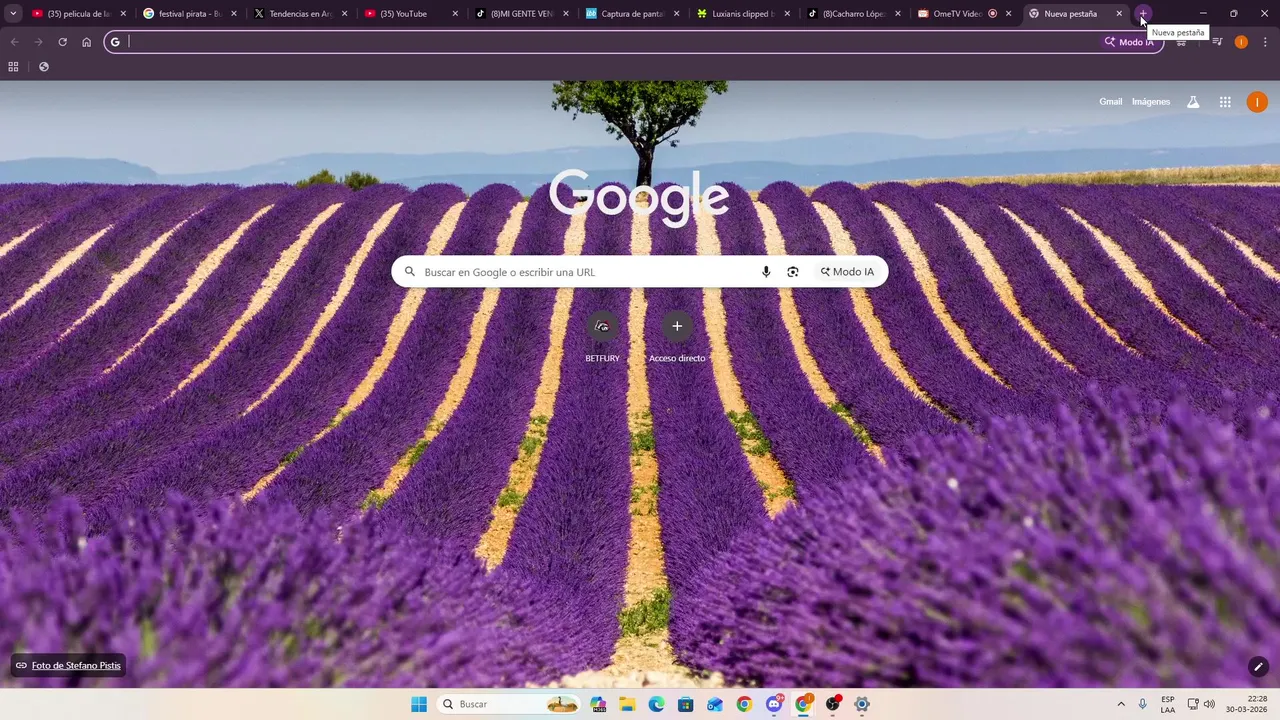Go back with the browser back arrow
Viewport: 1280px width, 720px height.
14,42
